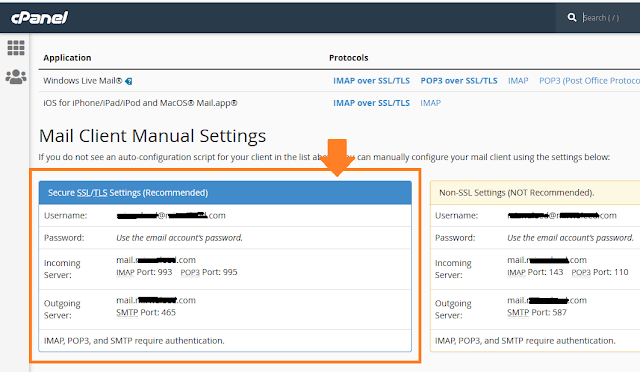Open iOS plain IMAP link
The height and width of the screenshot is (372, 640).
click(x=431, y=103)
